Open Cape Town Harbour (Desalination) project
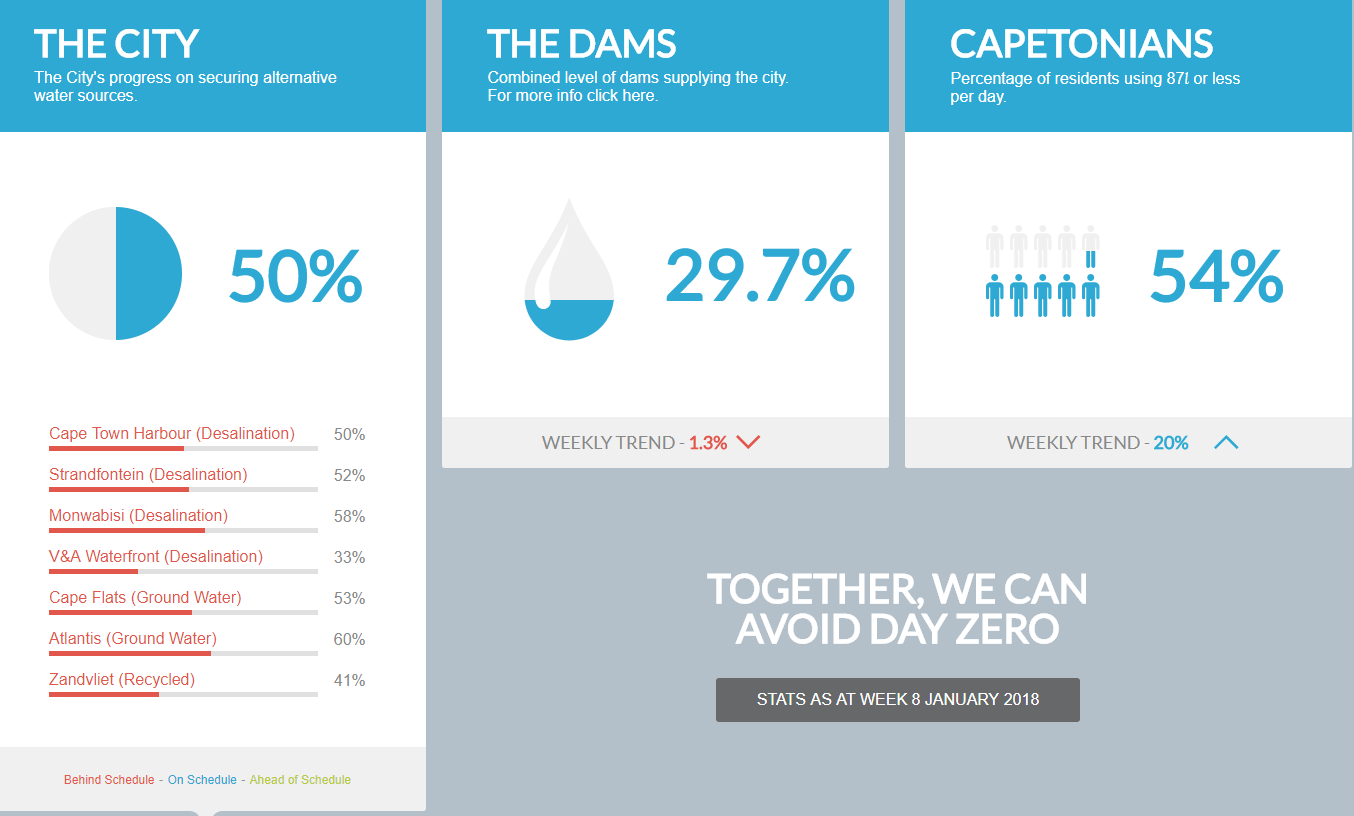Viewport: 1354px width, 816px height. point(172,433)
